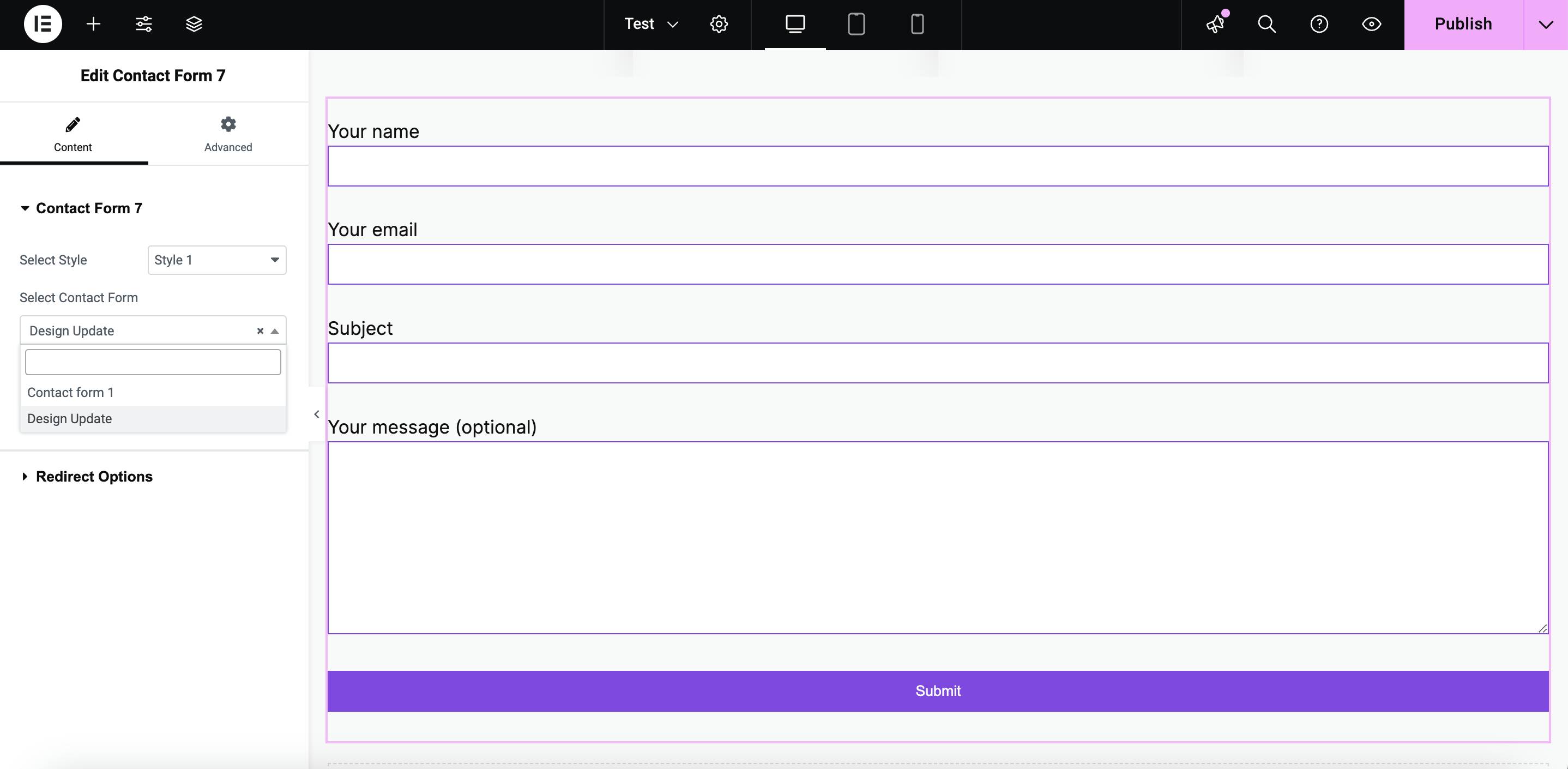
Task: Clear the Design Update selection
Action: point(260,331)
